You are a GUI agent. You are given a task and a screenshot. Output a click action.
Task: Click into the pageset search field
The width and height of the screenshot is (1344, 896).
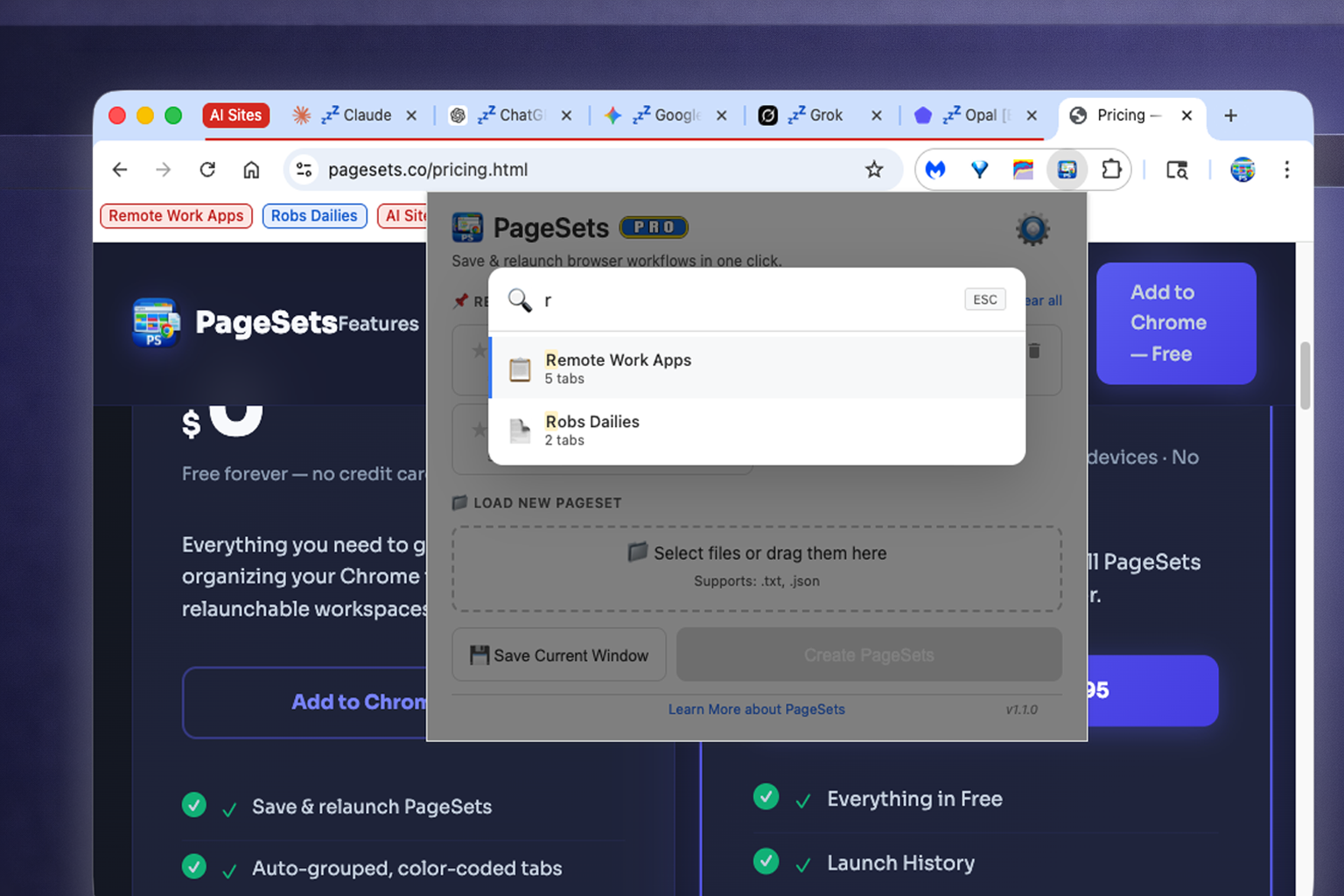click(x=748, y=300)
